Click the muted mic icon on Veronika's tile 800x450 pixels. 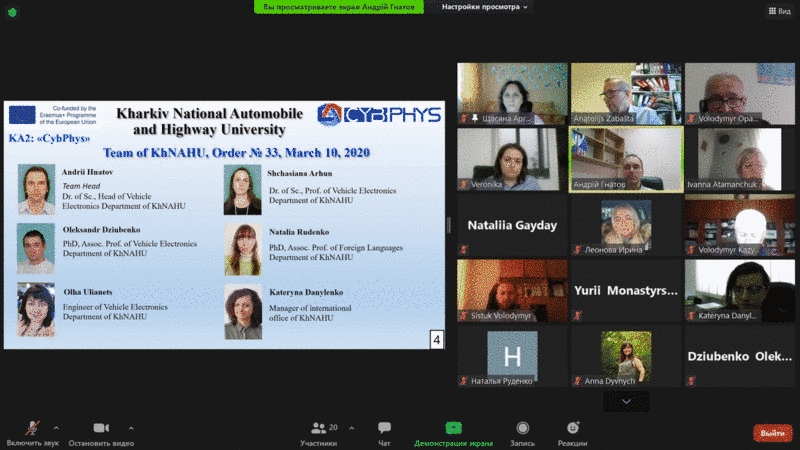(x=464, y=184)
